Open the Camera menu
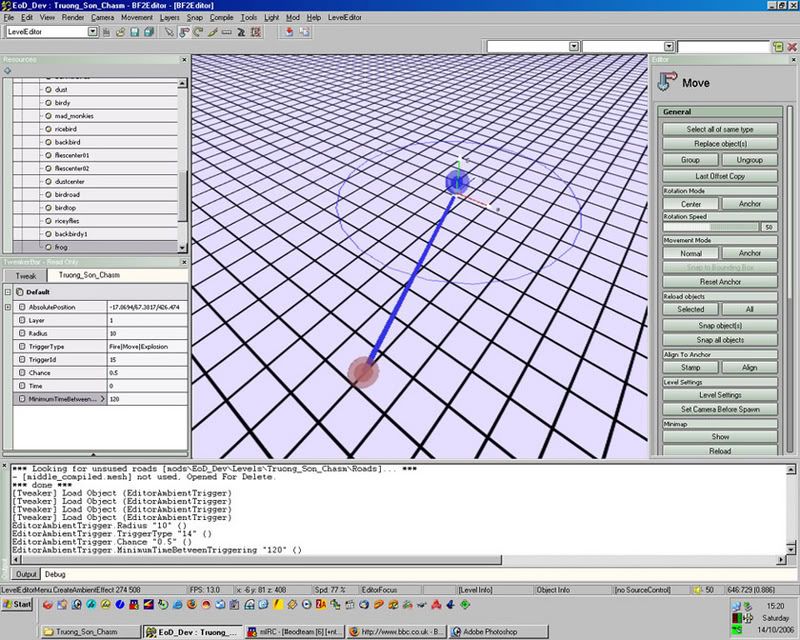800x640 pixels. coord(103,17)
